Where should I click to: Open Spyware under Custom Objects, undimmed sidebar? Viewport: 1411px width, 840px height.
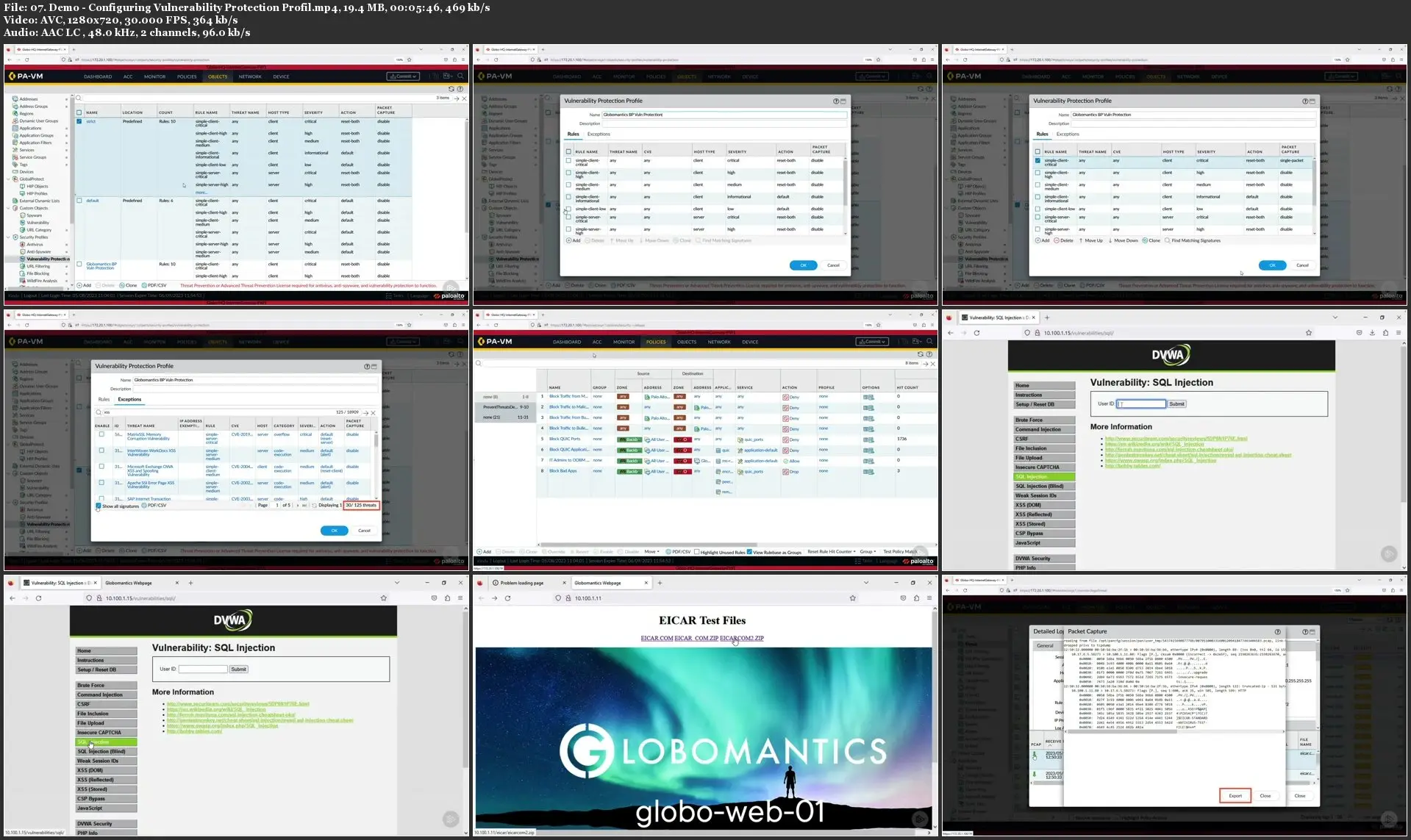(x=35, y=215)
